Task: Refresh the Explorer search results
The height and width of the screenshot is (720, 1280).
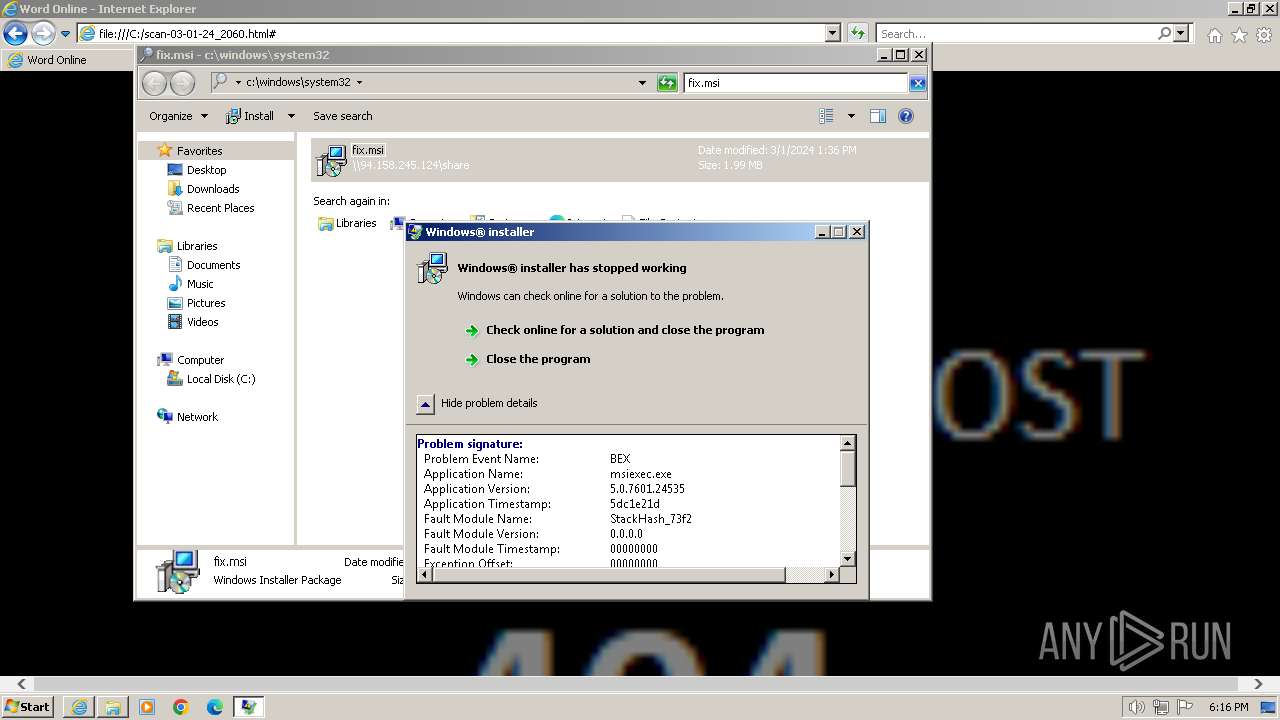Action: (x=667, y=83)
